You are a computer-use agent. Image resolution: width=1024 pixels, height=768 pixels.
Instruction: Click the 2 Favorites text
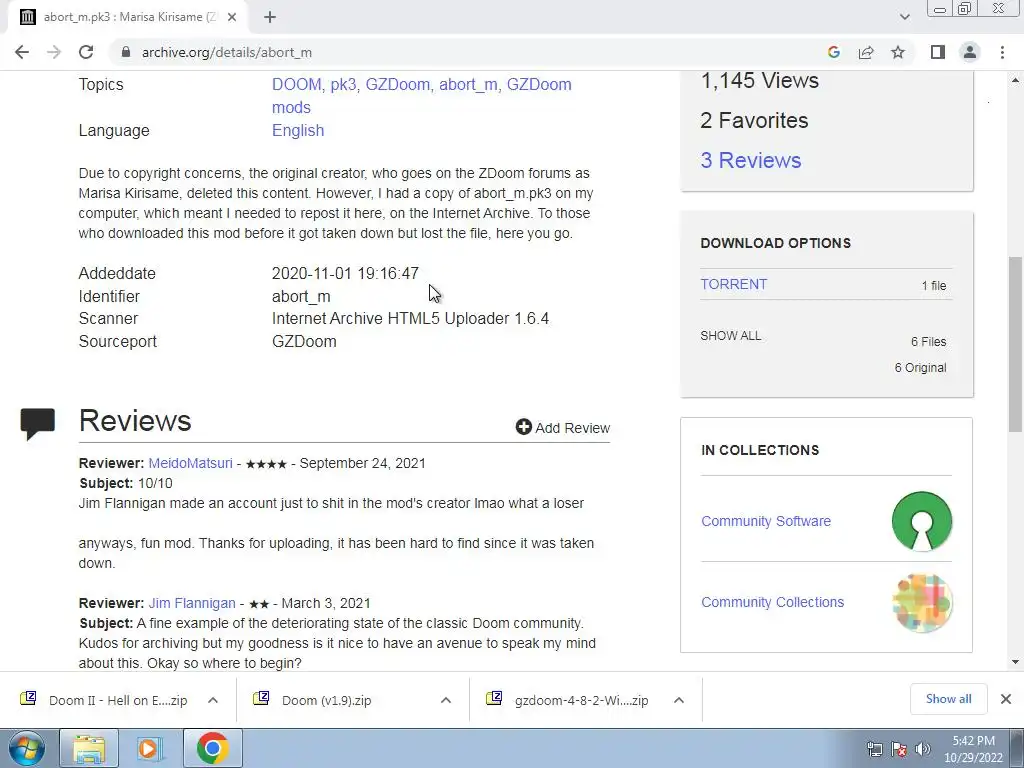[754, 120]
